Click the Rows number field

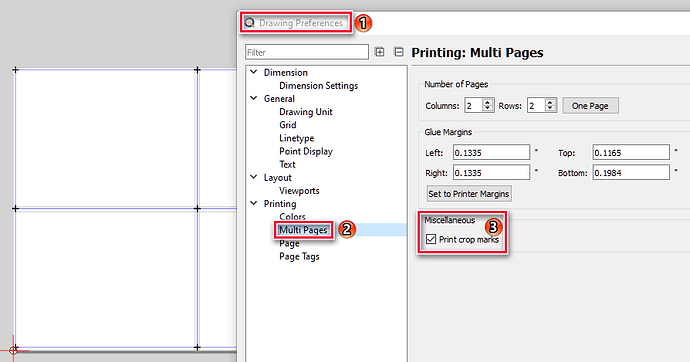pos(536,106)
